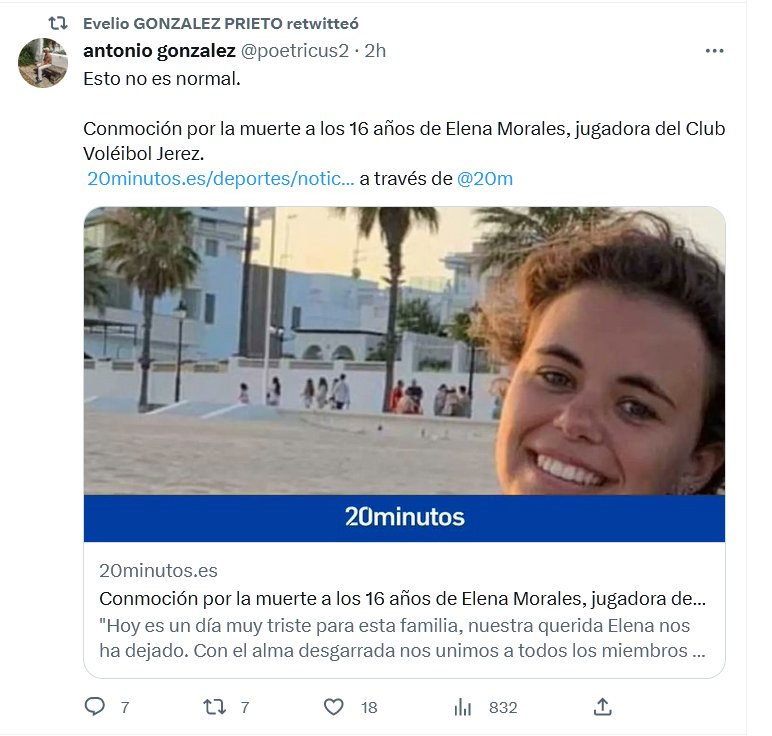
Task: Click the card description starting "Hoy es un día"
Action: [x=402, y=638]
